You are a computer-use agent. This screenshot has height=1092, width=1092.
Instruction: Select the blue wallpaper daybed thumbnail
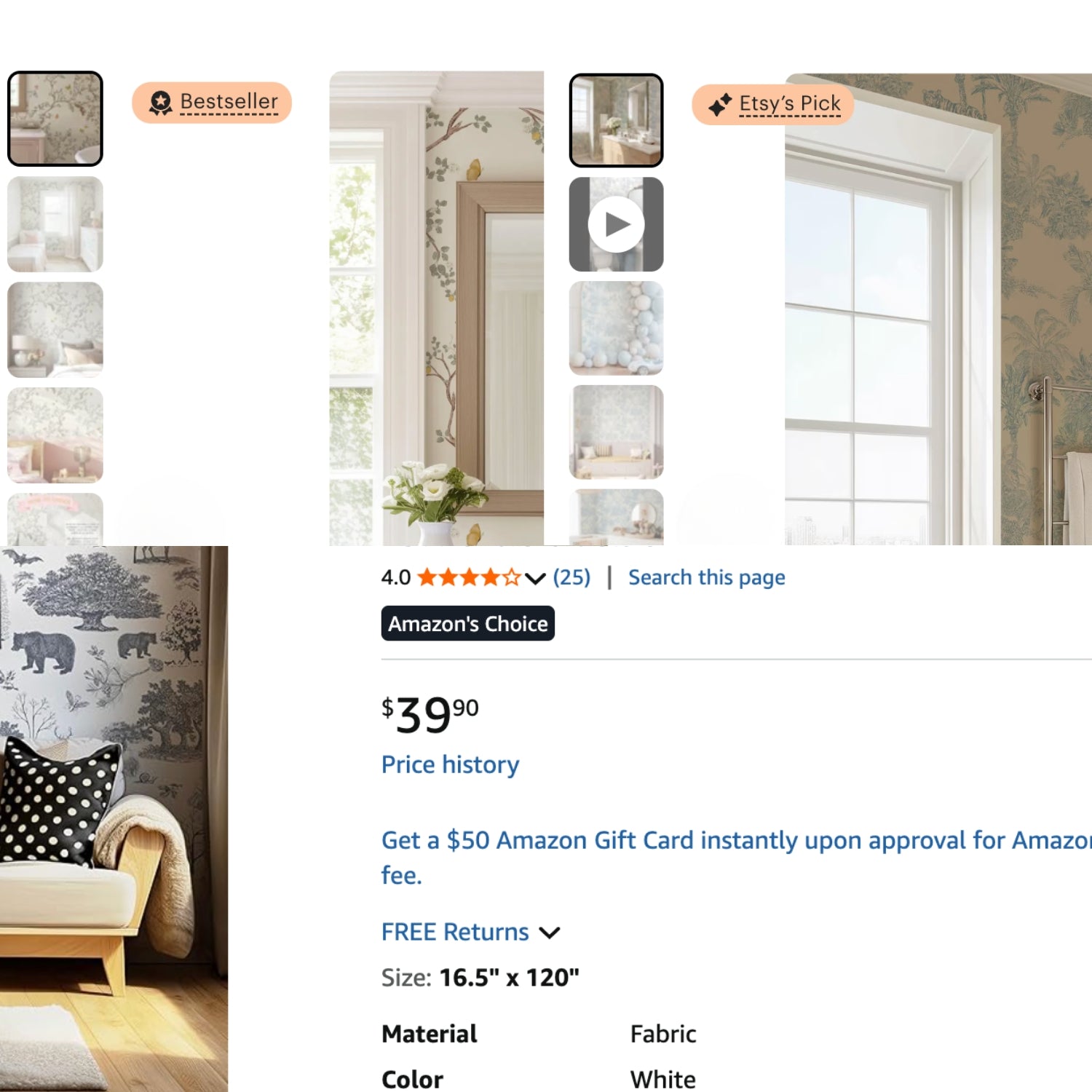coord(616,432)
